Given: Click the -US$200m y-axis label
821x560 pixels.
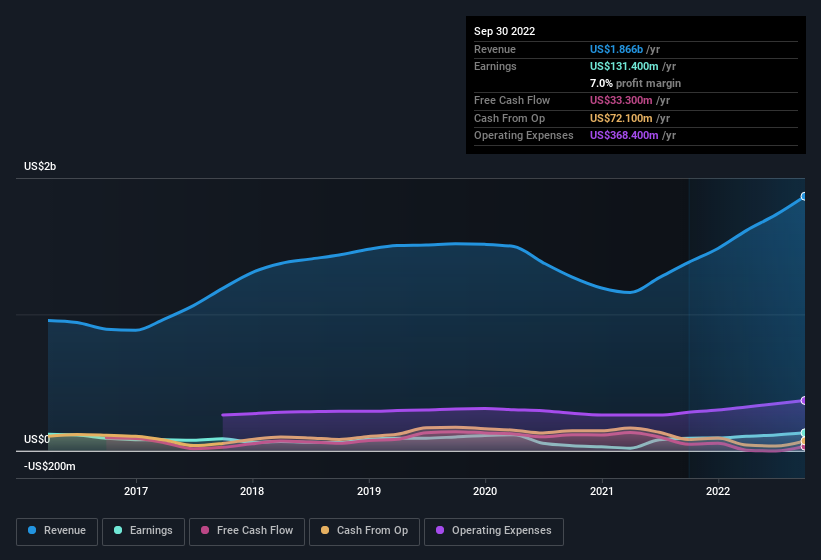Looking at the screenshot, I should (x=50, y=466).
